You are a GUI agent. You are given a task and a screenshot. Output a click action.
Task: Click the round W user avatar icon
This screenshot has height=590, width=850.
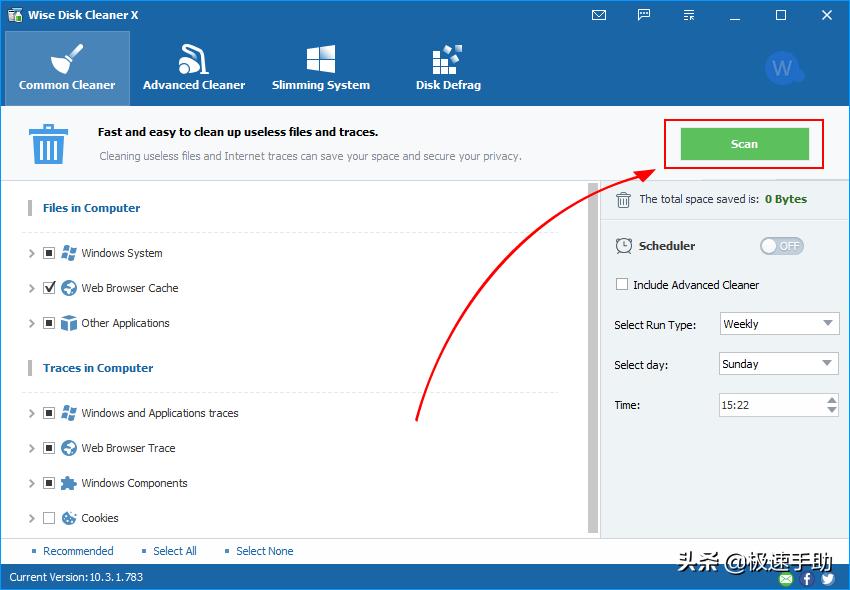(783, 68)
